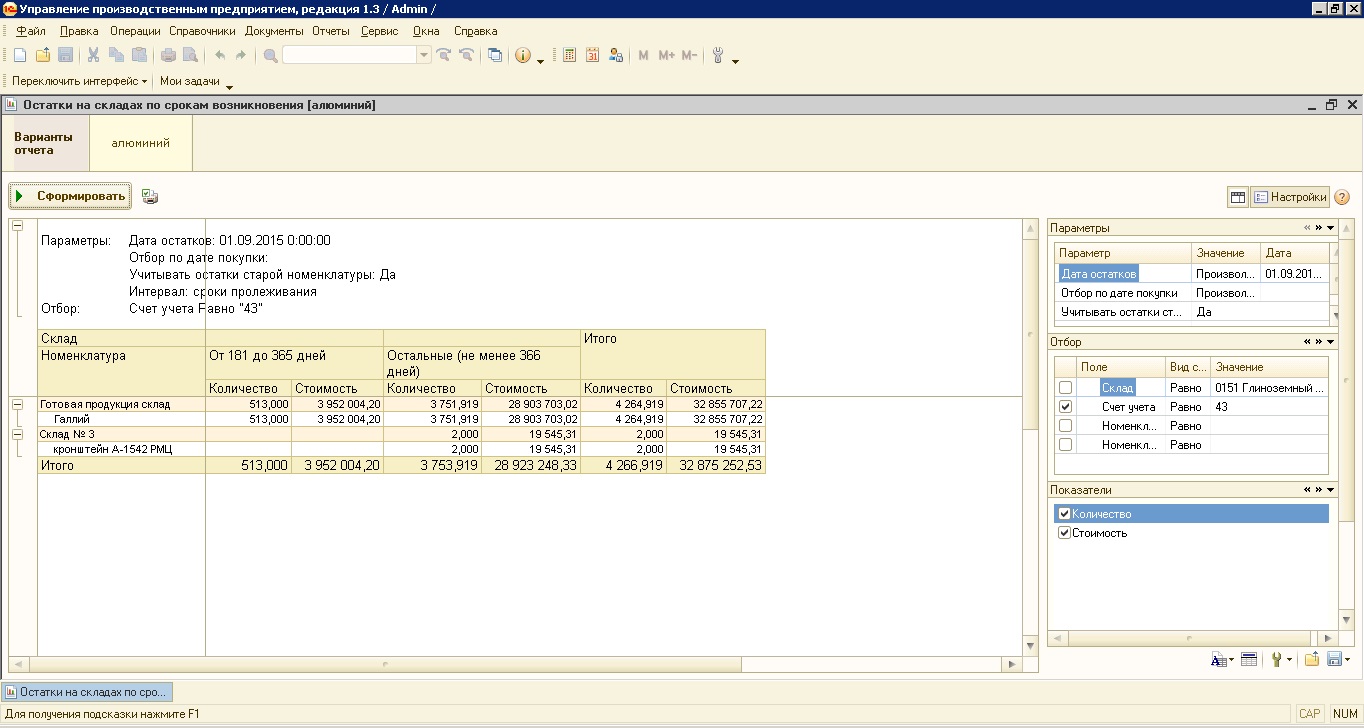The image size is (1364, 728).
Task: Open the Документы menu
Action: [x=273, y=31]
